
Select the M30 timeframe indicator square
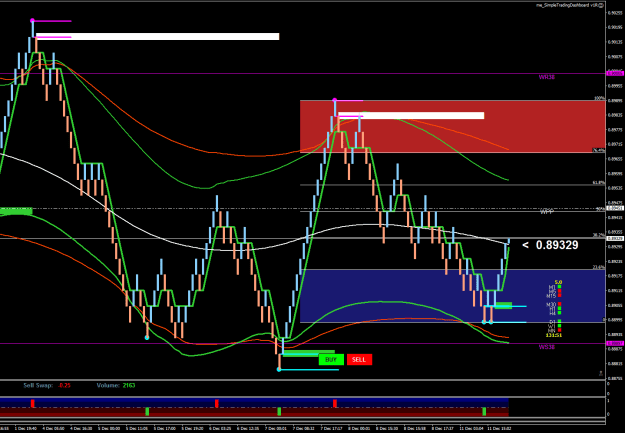pos(560,304)
